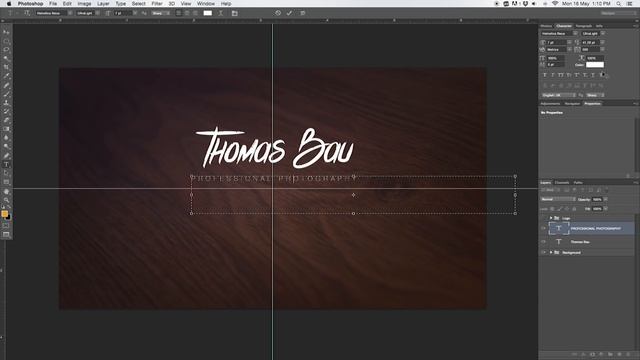This screenshot has height=360, width=640.
Task: Hide the Background layer group
Action: coord(543,252)
